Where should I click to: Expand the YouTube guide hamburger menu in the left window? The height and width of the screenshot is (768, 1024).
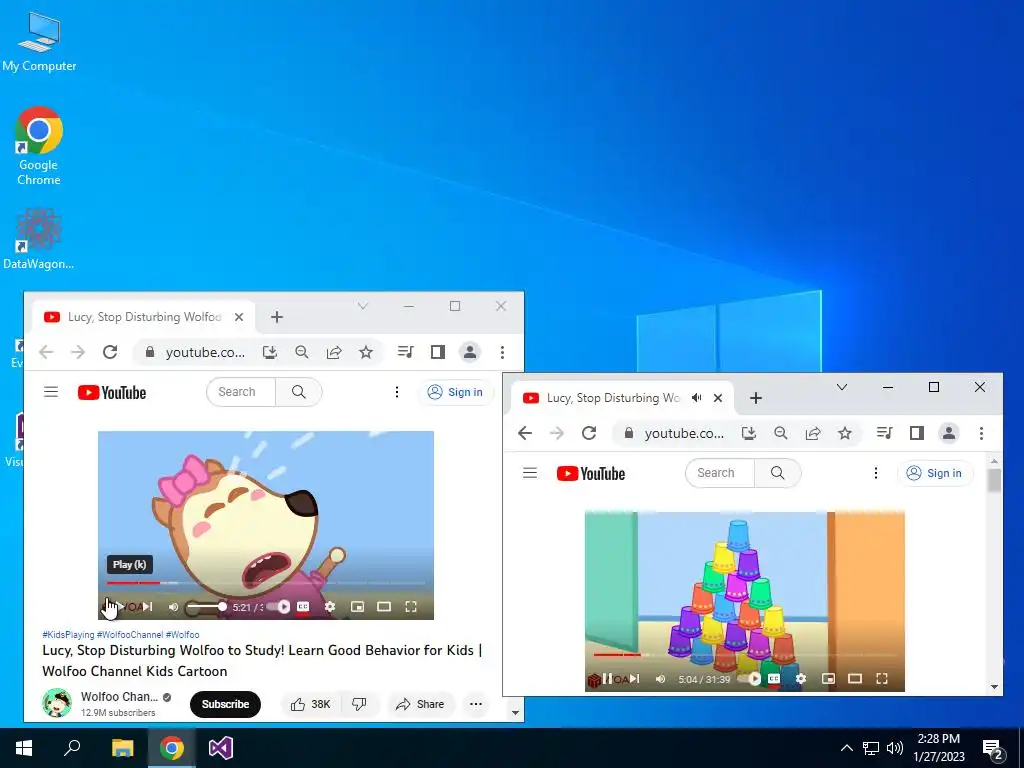tap(51, 392)
